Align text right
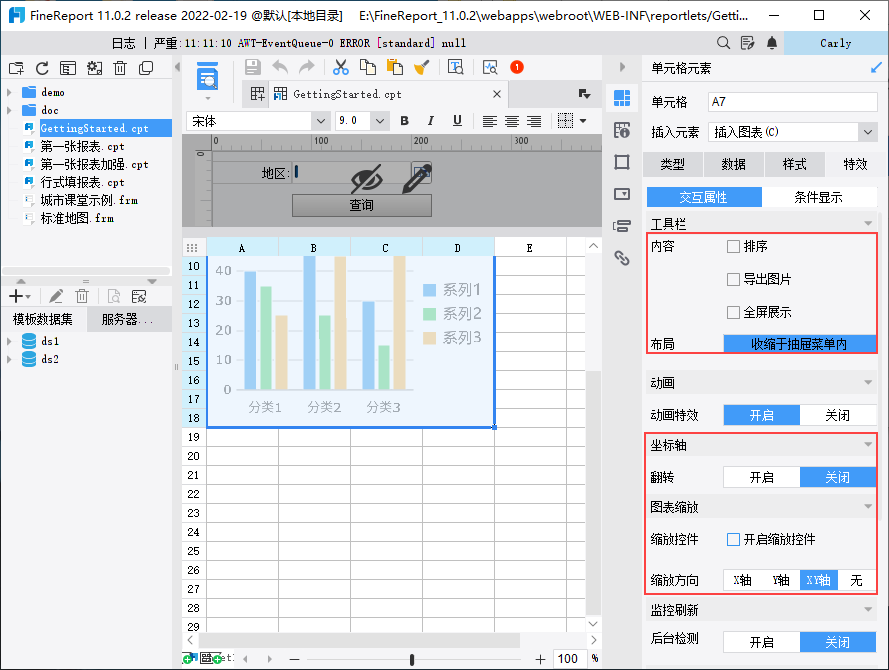 (x=534, y=121)
